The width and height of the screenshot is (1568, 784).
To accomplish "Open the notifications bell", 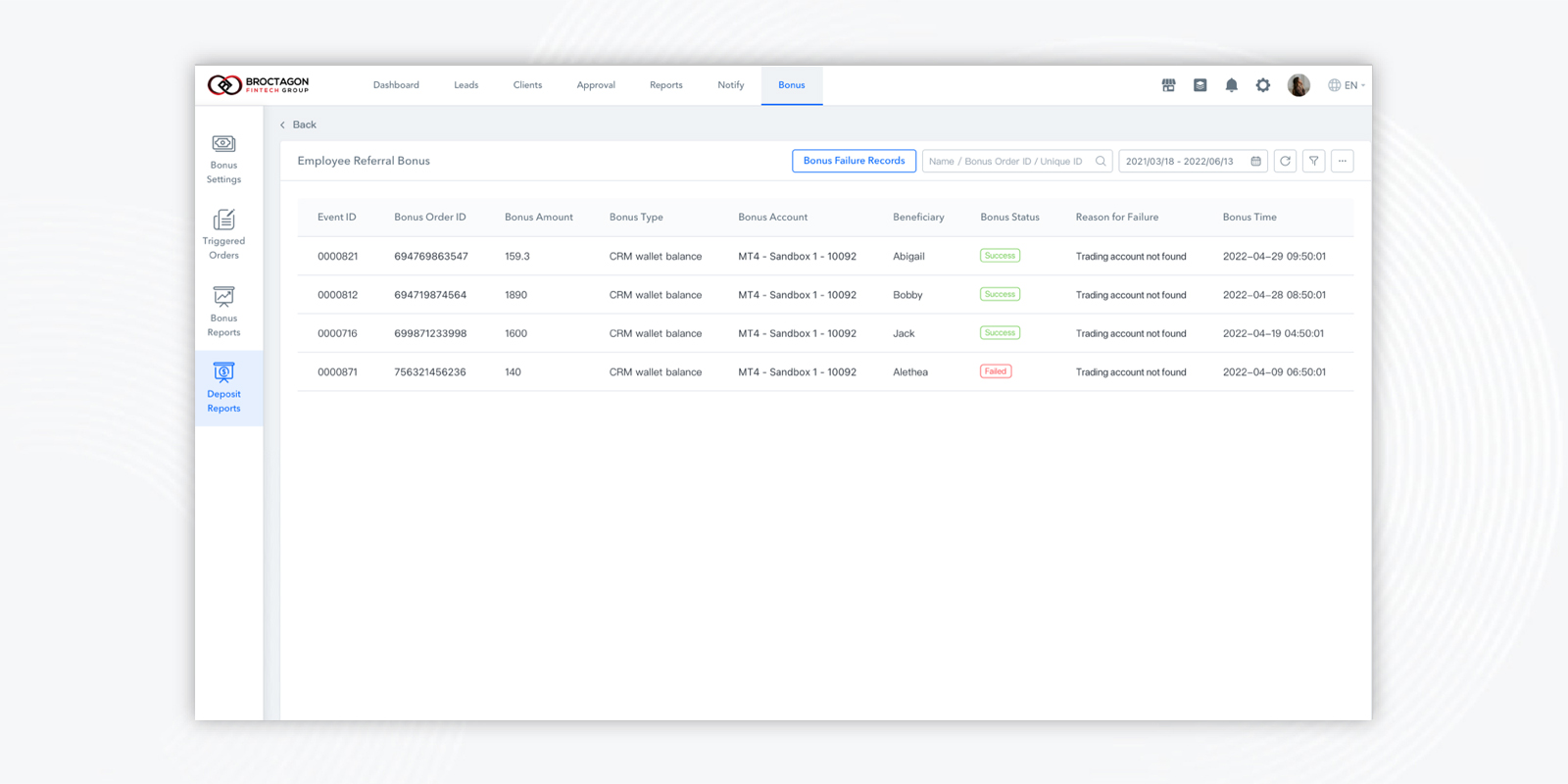I will (1231, 85).
